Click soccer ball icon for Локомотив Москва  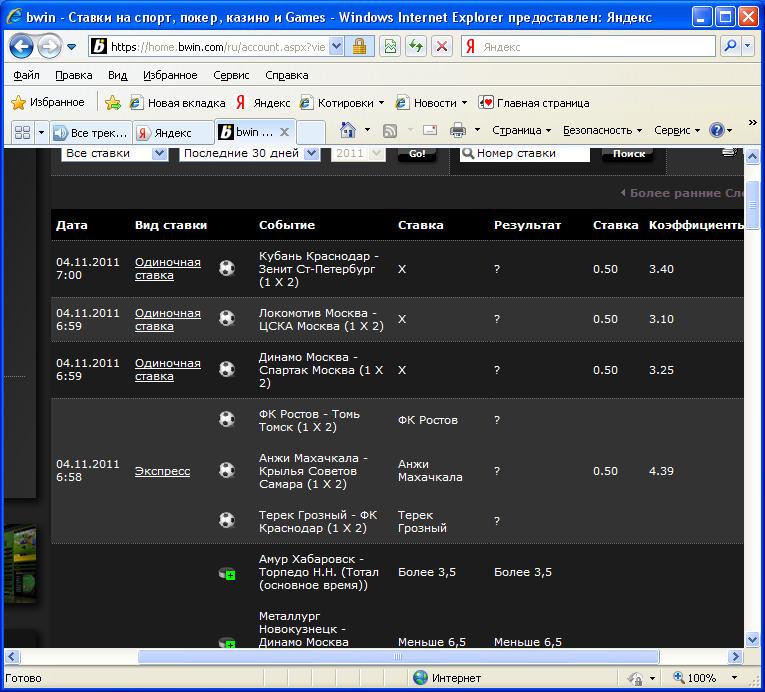click(227, 318)
